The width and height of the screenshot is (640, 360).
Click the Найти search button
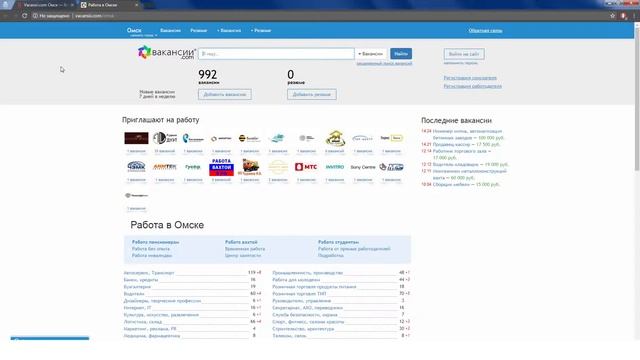tap(401, 53)
